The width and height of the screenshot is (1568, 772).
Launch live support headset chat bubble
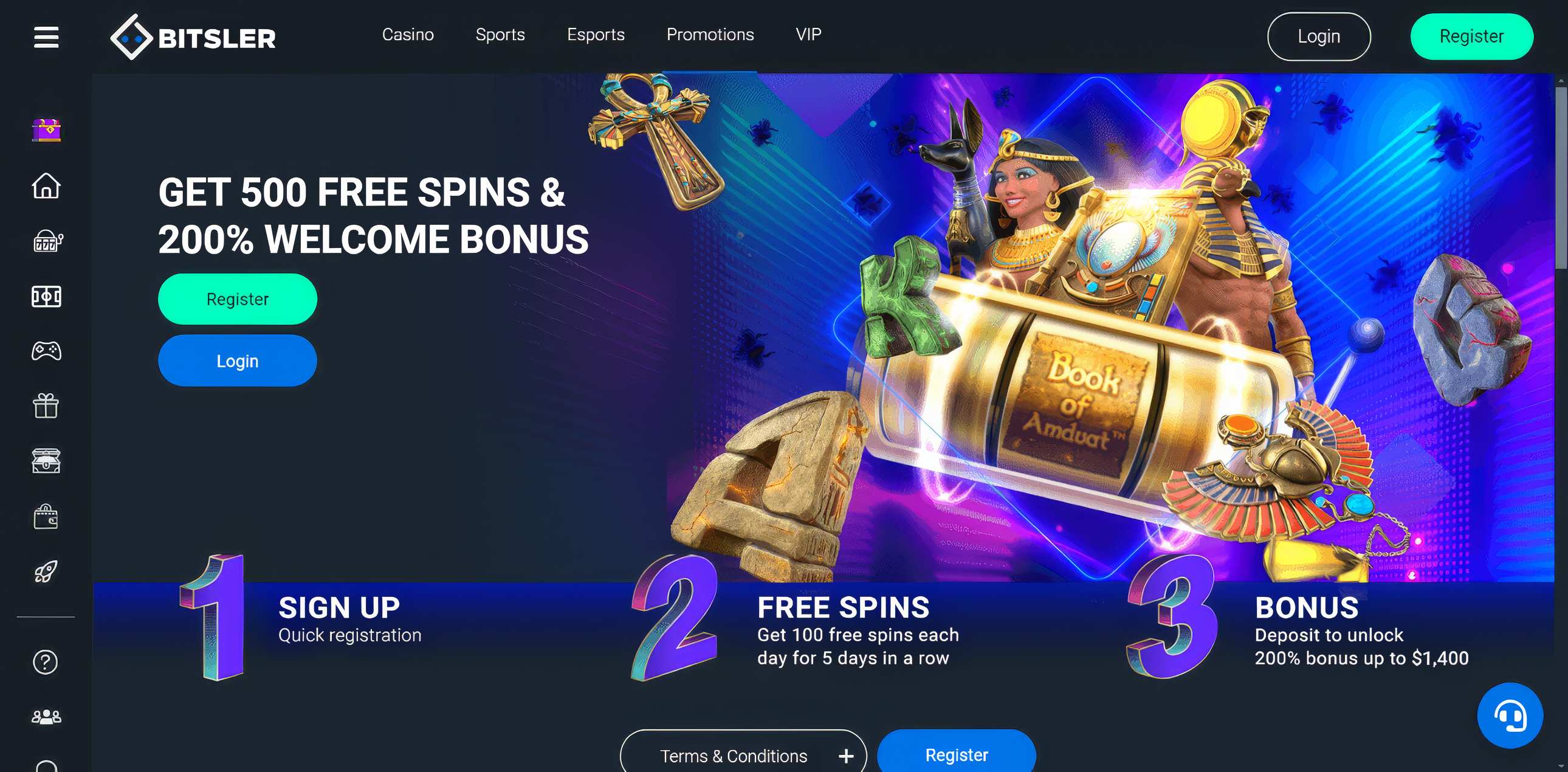1510,715
